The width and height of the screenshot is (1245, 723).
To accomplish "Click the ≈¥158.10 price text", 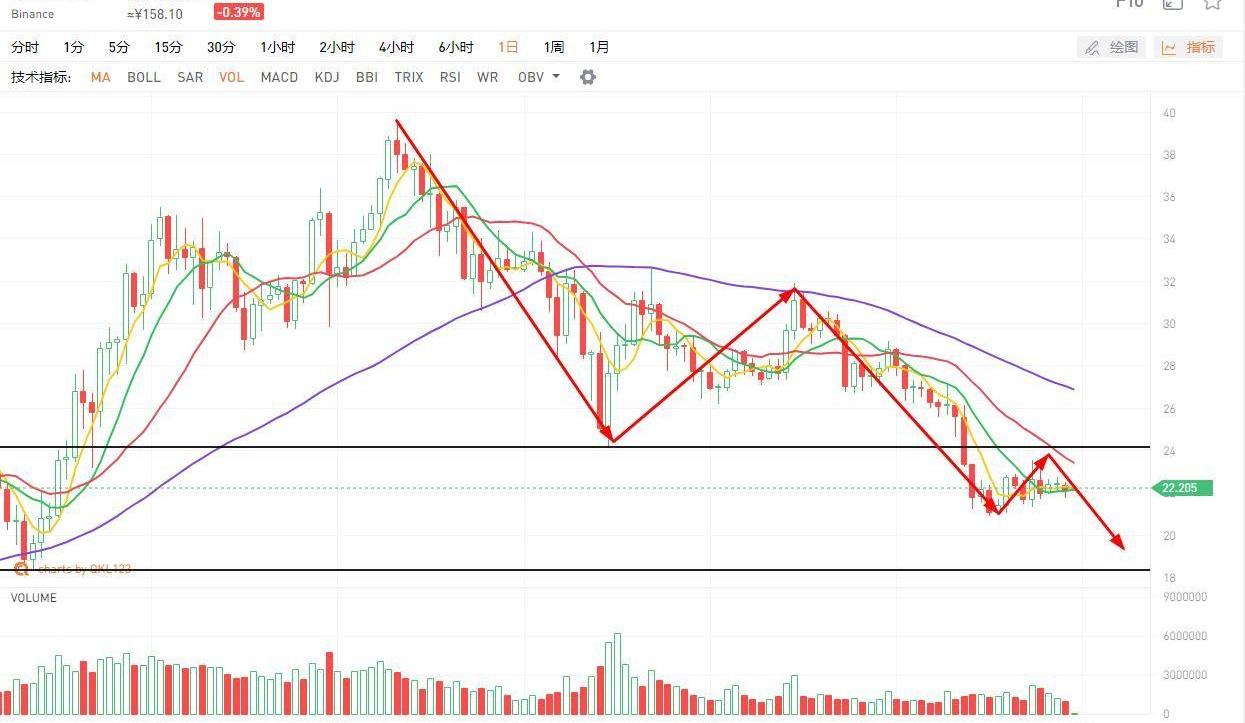I will click(x=155, y=14).
